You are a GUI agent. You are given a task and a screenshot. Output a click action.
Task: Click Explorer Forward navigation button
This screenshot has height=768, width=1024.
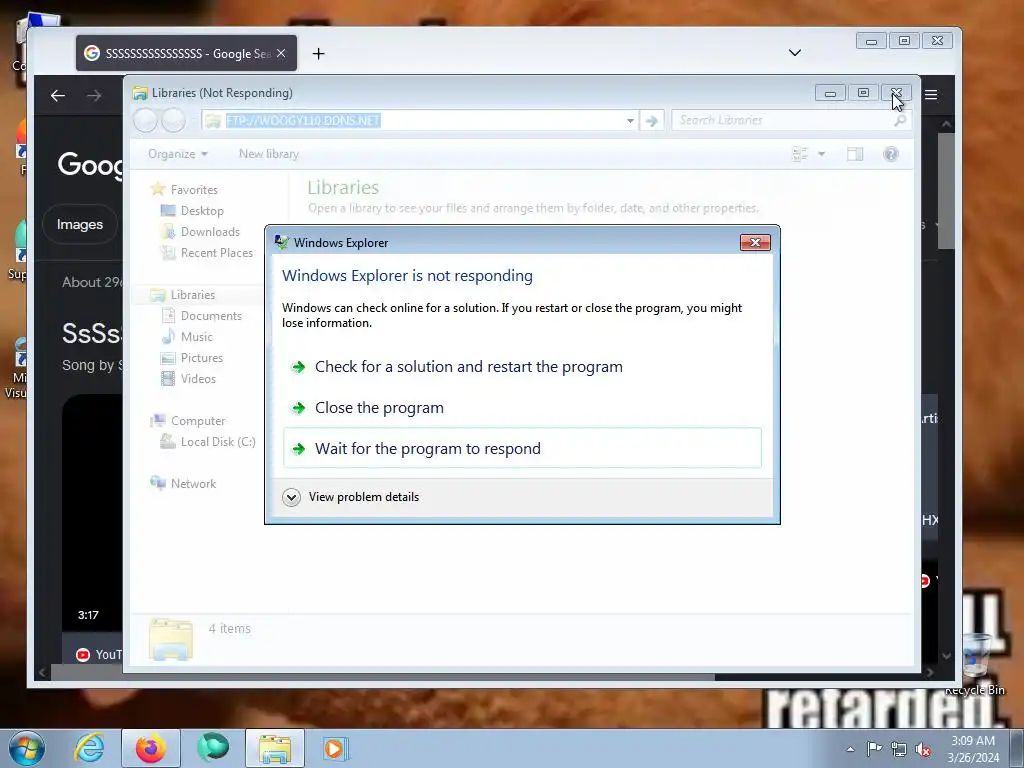point(173,120)
